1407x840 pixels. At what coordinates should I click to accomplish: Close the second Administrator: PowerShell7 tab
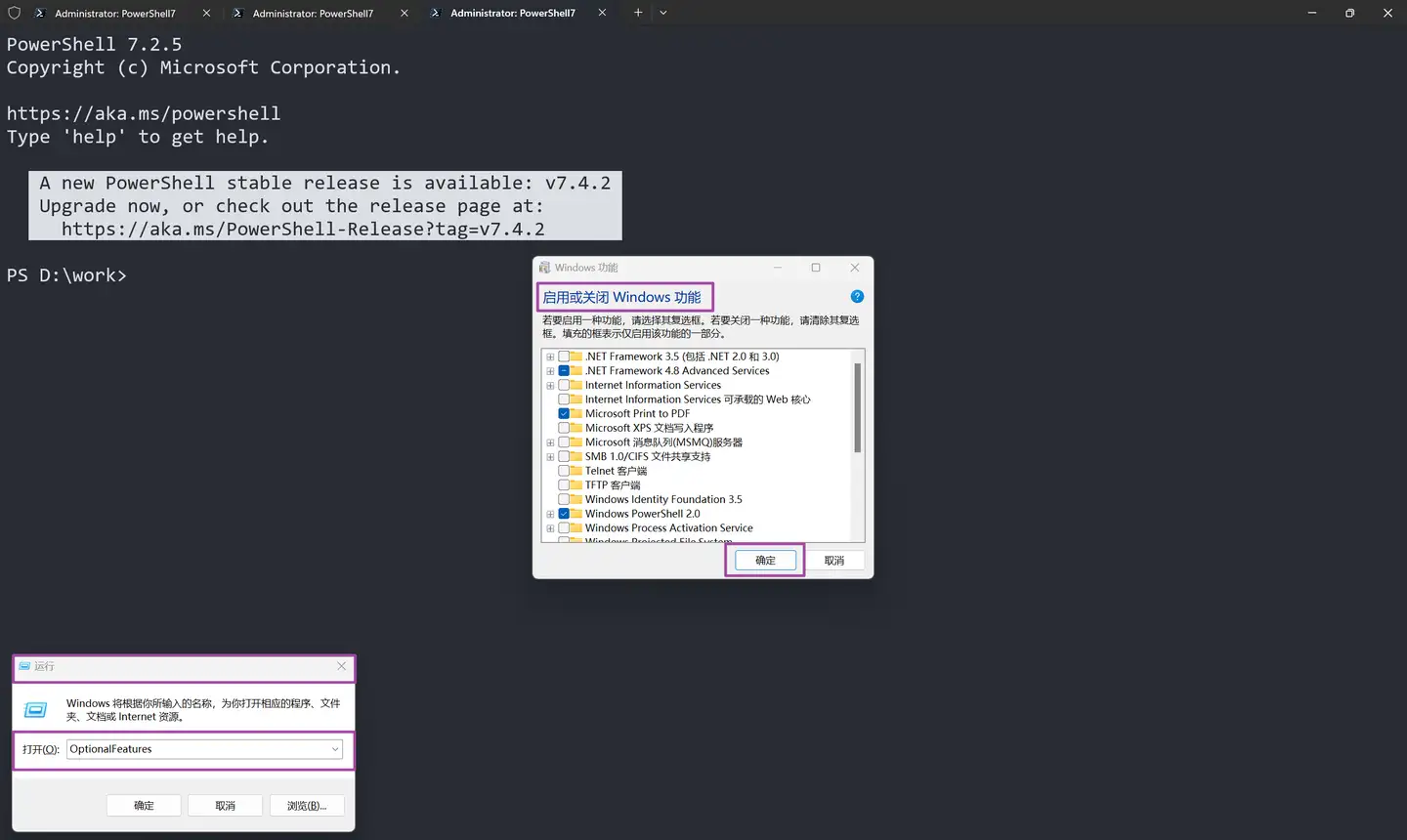tap(405, 13)
